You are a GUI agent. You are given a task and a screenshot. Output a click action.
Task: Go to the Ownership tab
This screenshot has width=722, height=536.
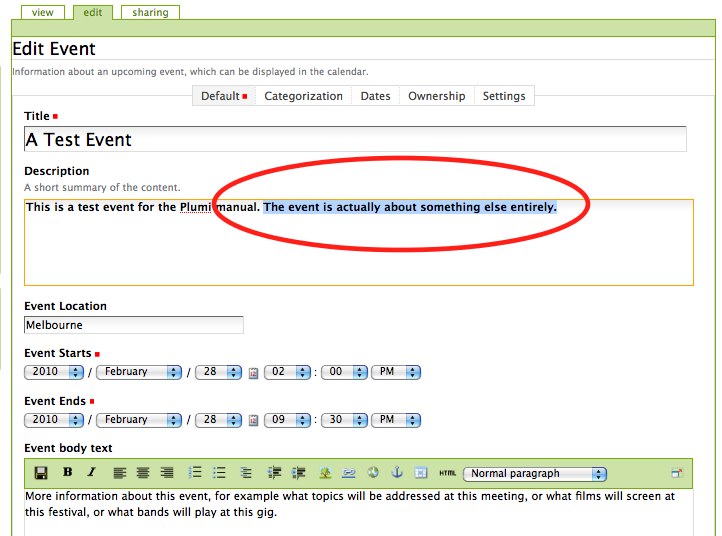[436, 96]
